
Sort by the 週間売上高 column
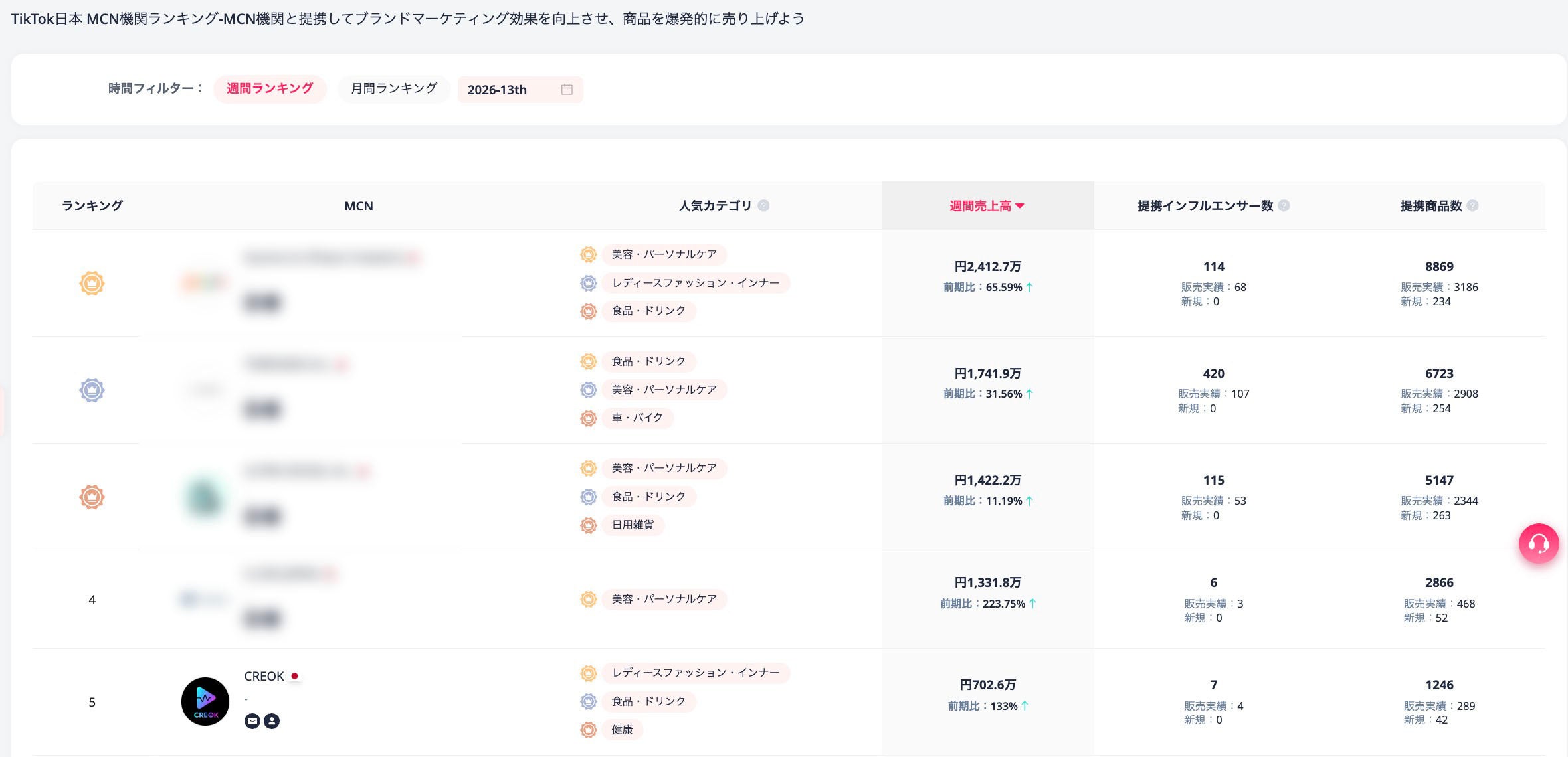click(987, 206)
